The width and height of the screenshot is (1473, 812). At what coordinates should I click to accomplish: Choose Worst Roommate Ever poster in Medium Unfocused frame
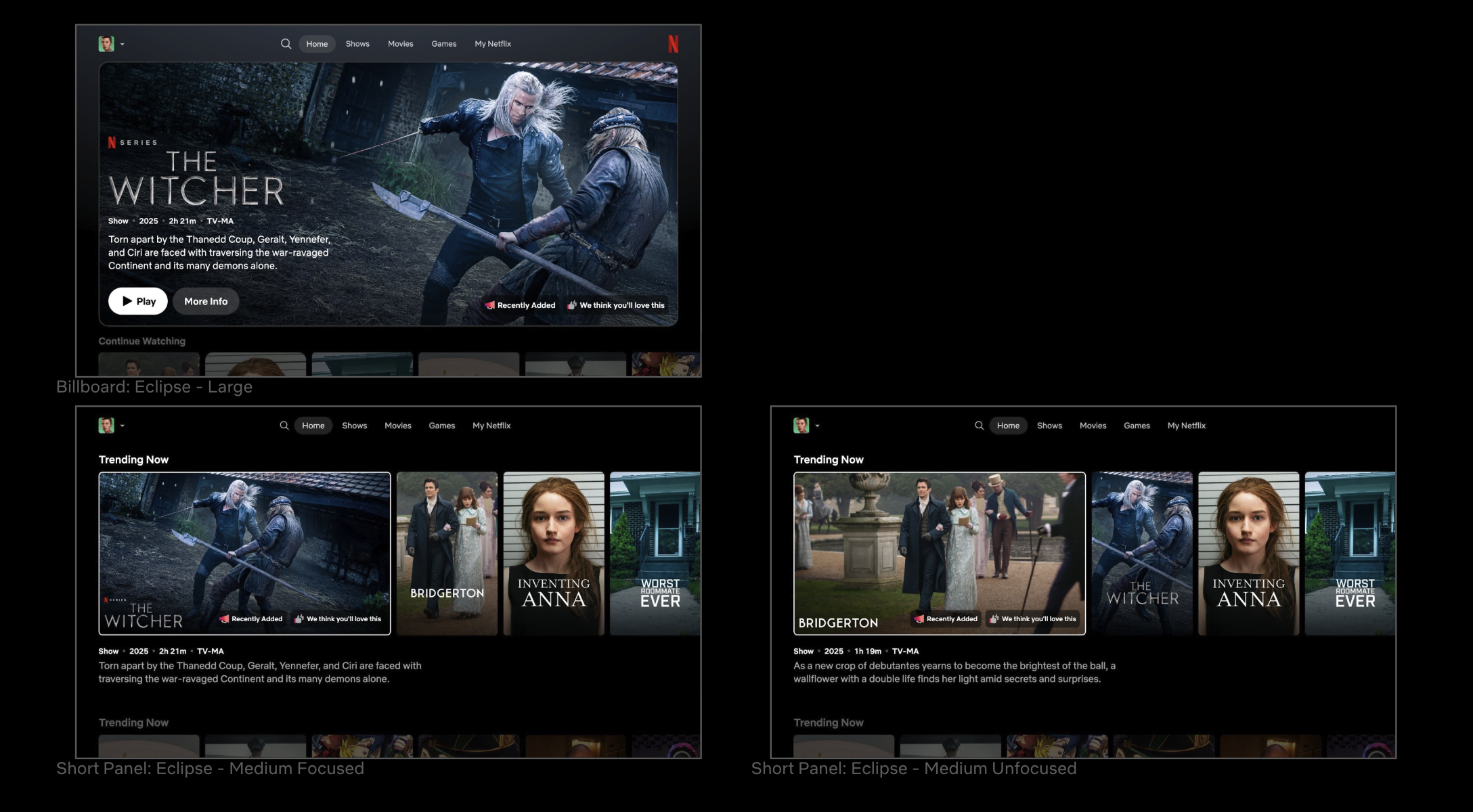1350,554
